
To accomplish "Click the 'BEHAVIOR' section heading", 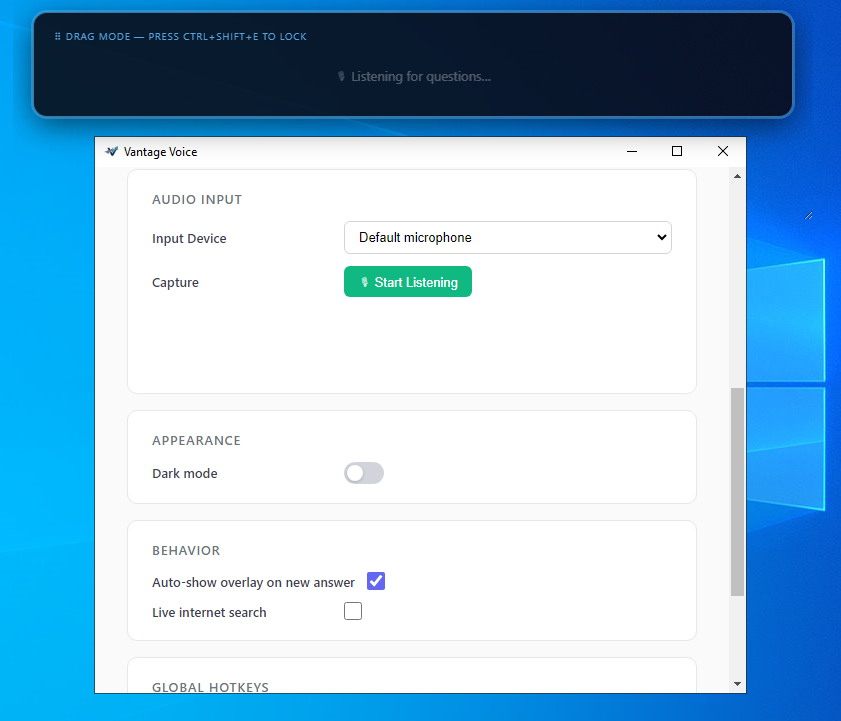I will pos(186,550).
